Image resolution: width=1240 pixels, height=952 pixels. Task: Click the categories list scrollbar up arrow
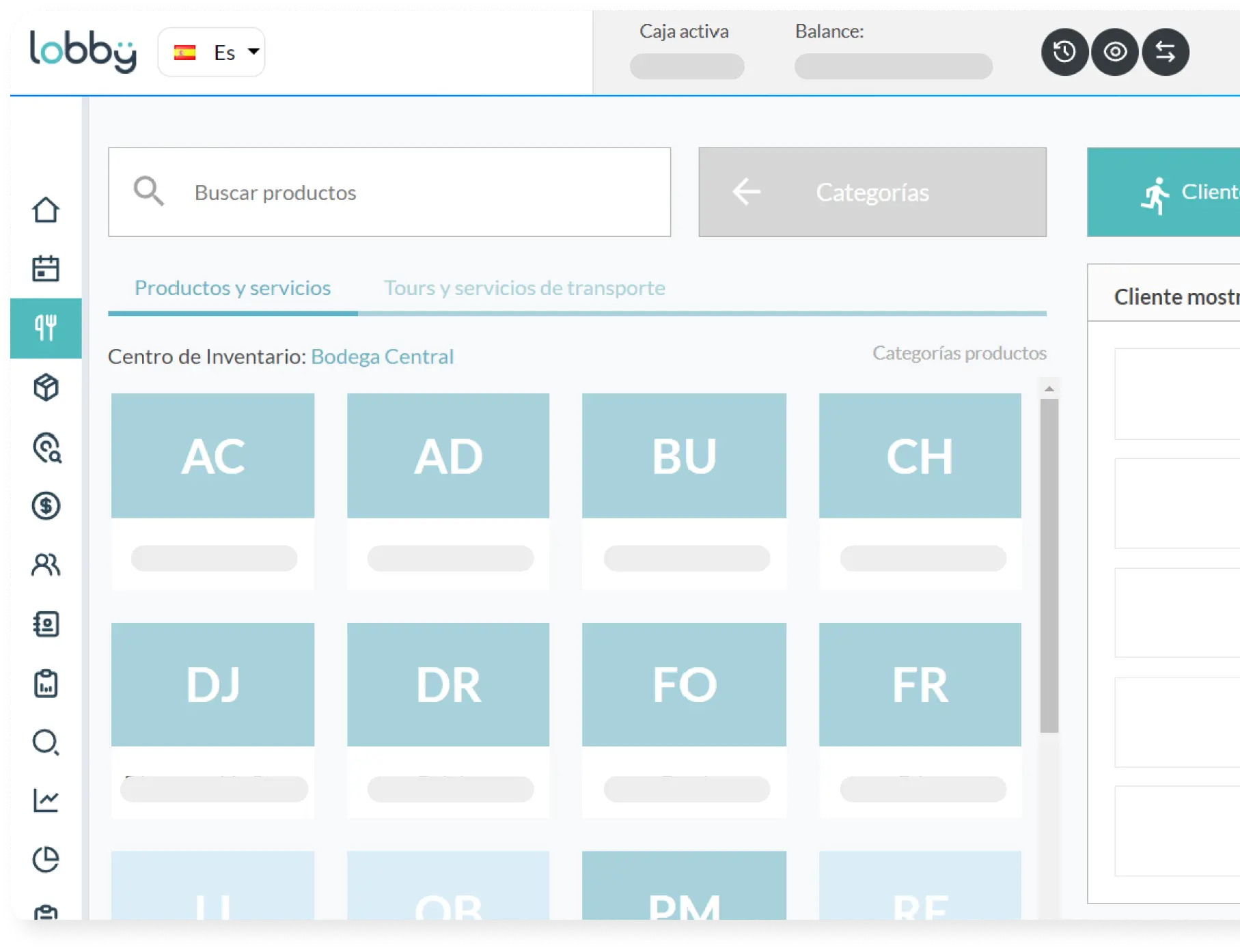pyautogui.click(x=1049, y=389)
